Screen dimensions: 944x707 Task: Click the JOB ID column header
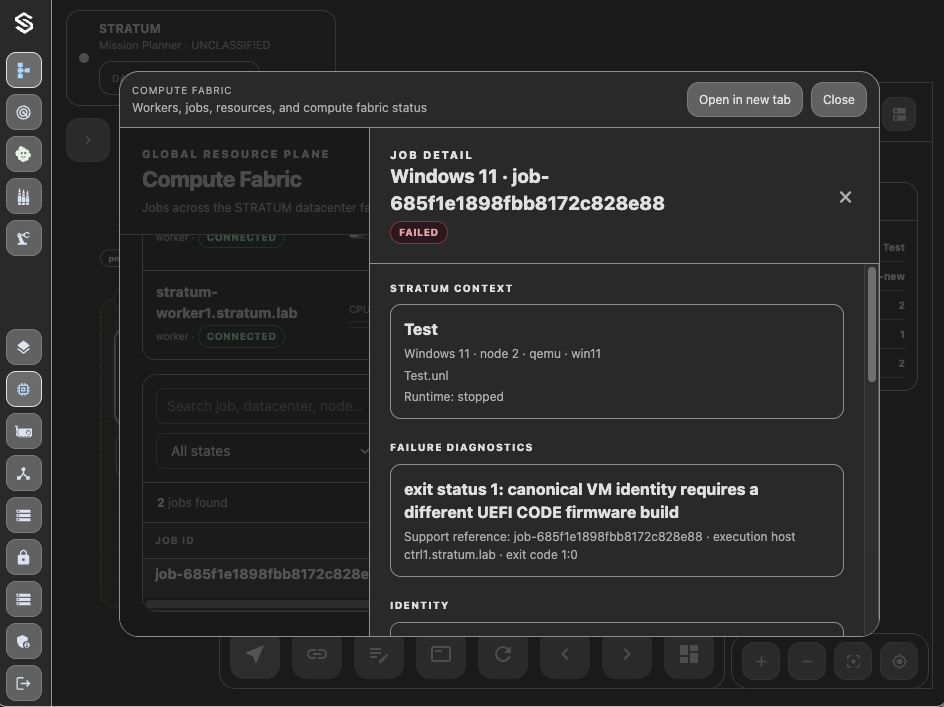pyautogui.click(x=175, y=541)
